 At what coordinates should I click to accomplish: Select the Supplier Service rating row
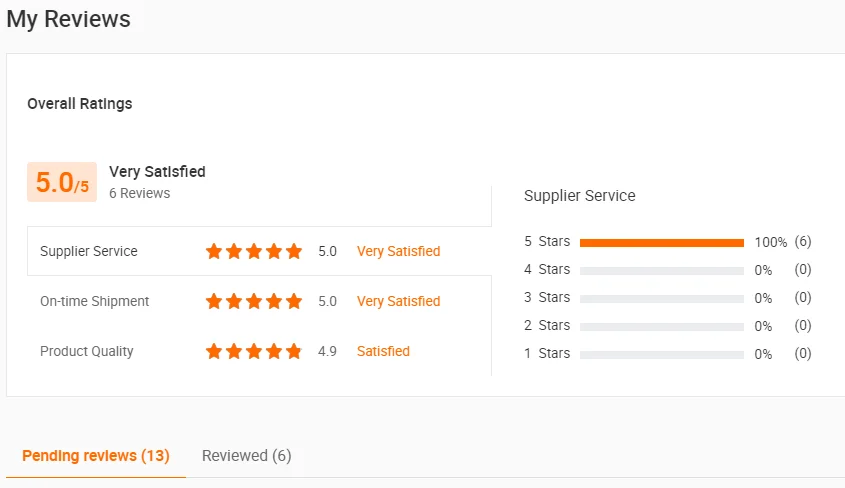click(x=89, y=251)
